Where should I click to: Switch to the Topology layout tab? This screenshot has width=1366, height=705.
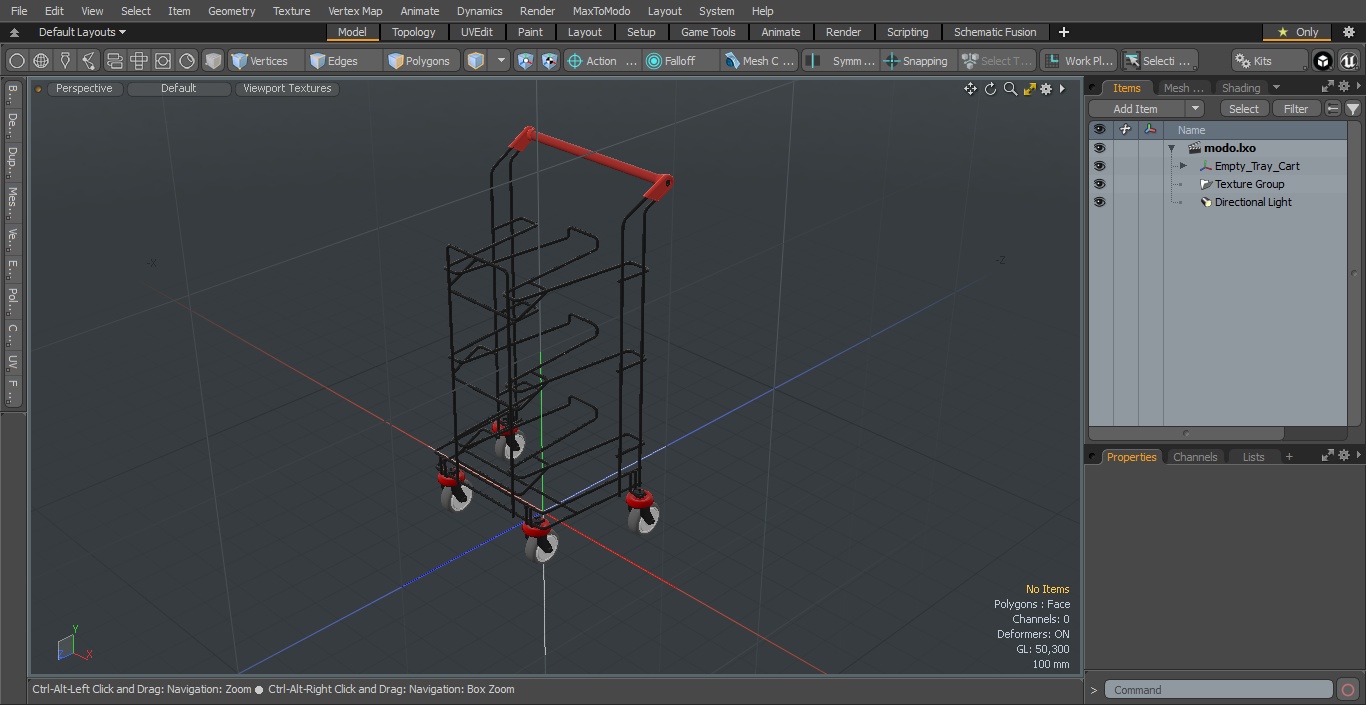coord(413,32)
